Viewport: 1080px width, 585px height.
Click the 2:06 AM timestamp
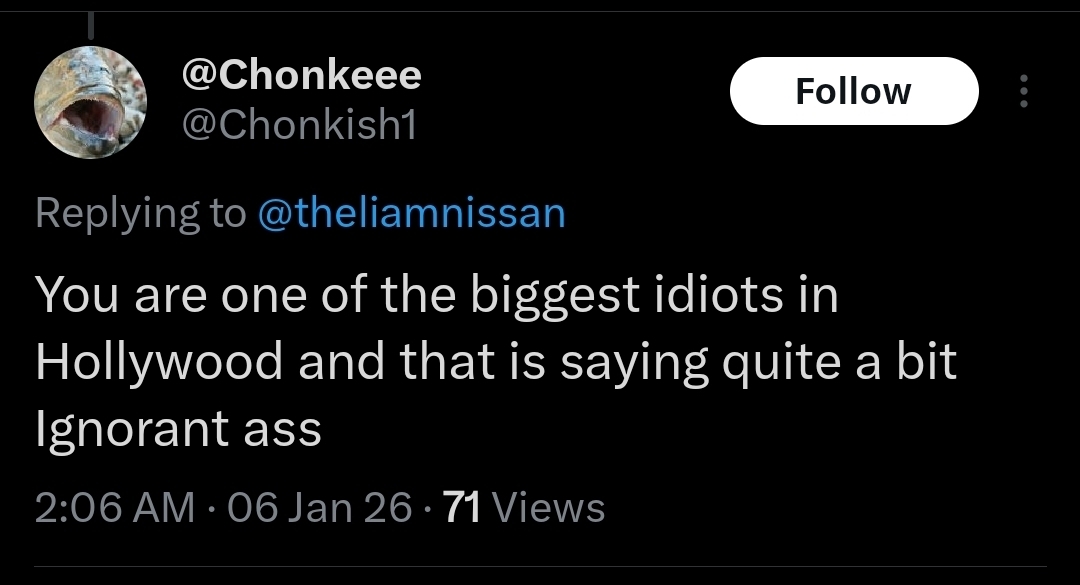(x=115, y=508)
